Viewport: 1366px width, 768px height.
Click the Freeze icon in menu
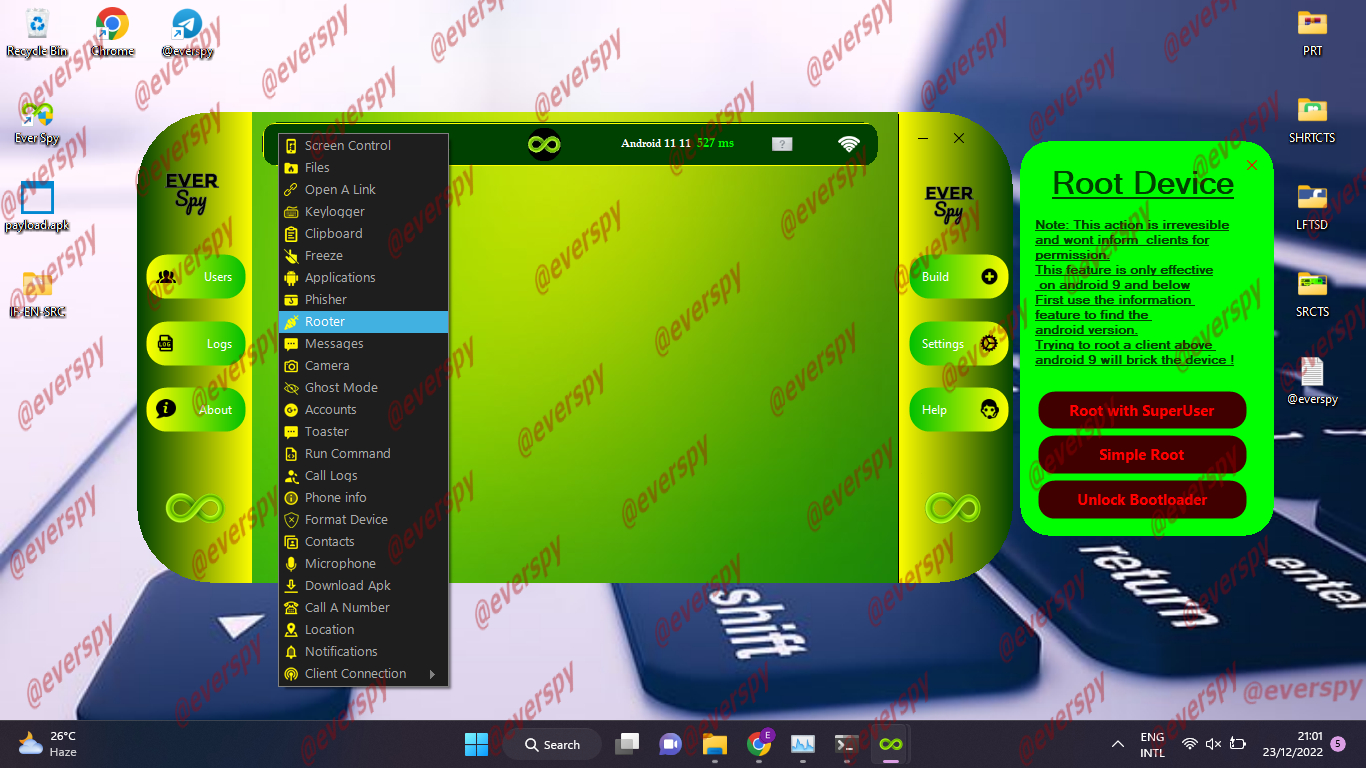(291, 256)
